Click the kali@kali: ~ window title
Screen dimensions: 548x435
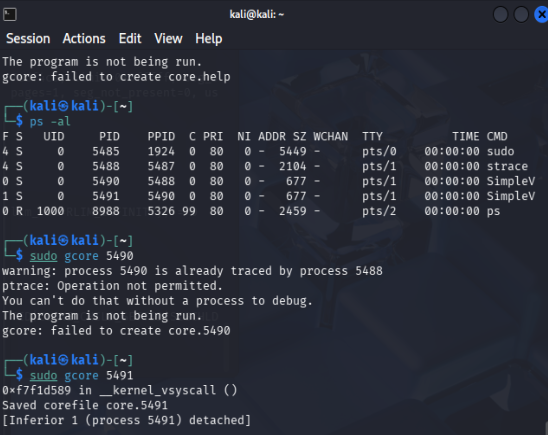pos(257,14)
